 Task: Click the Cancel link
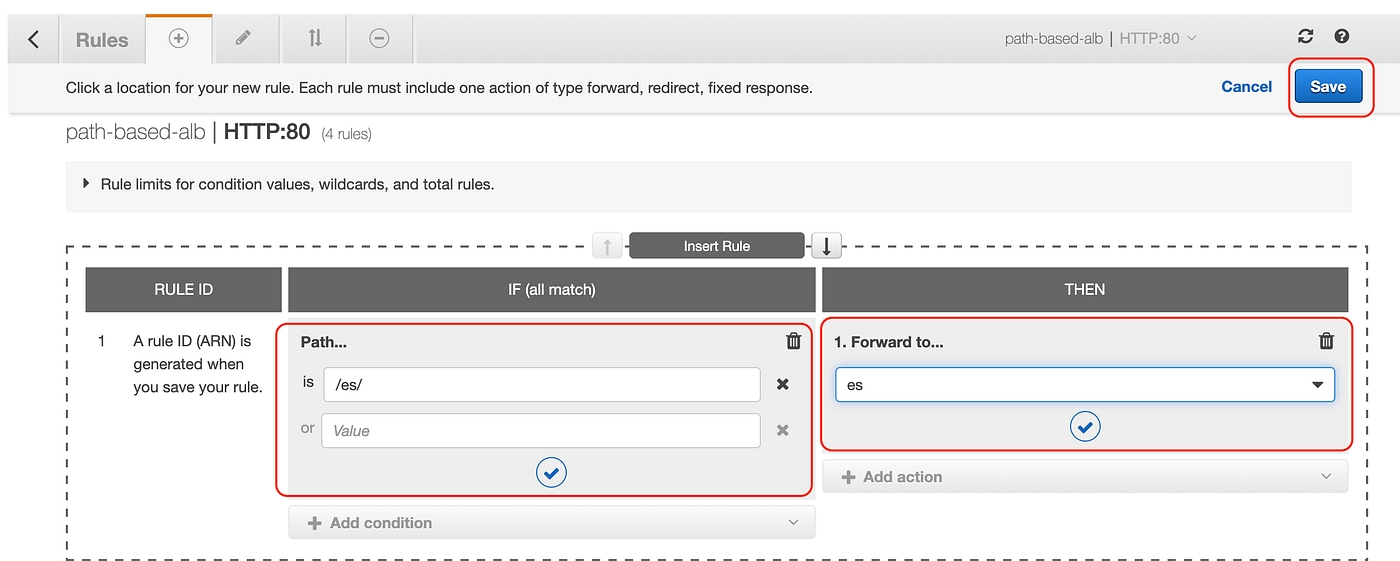(1246, 86)
